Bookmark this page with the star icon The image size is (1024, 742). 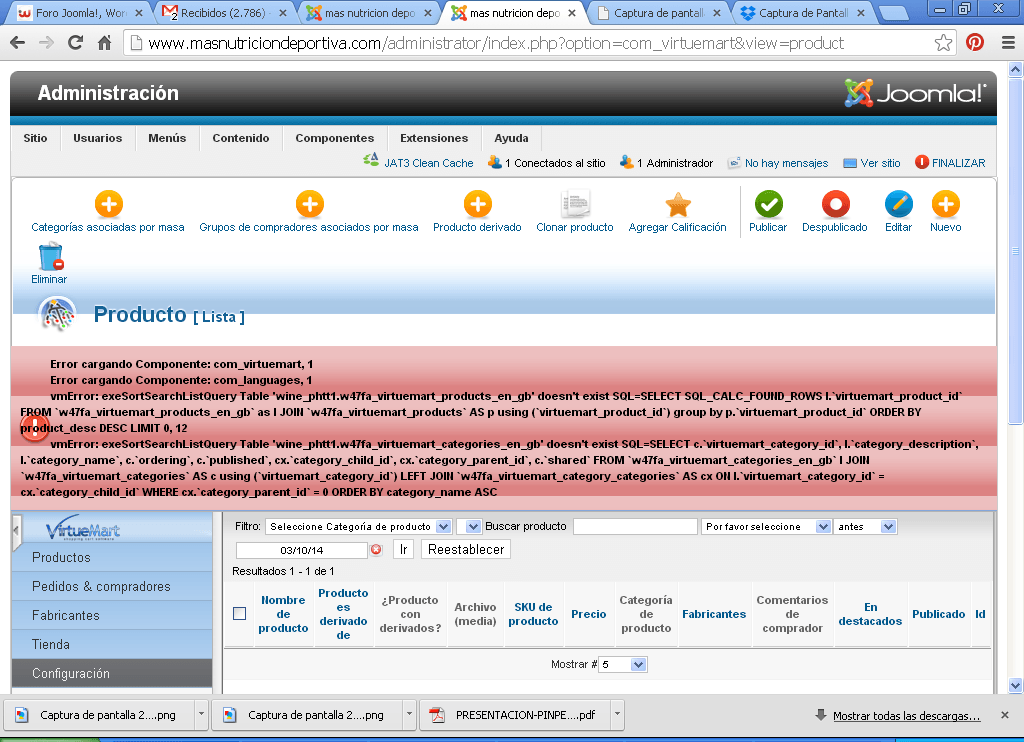coord(943,43)
